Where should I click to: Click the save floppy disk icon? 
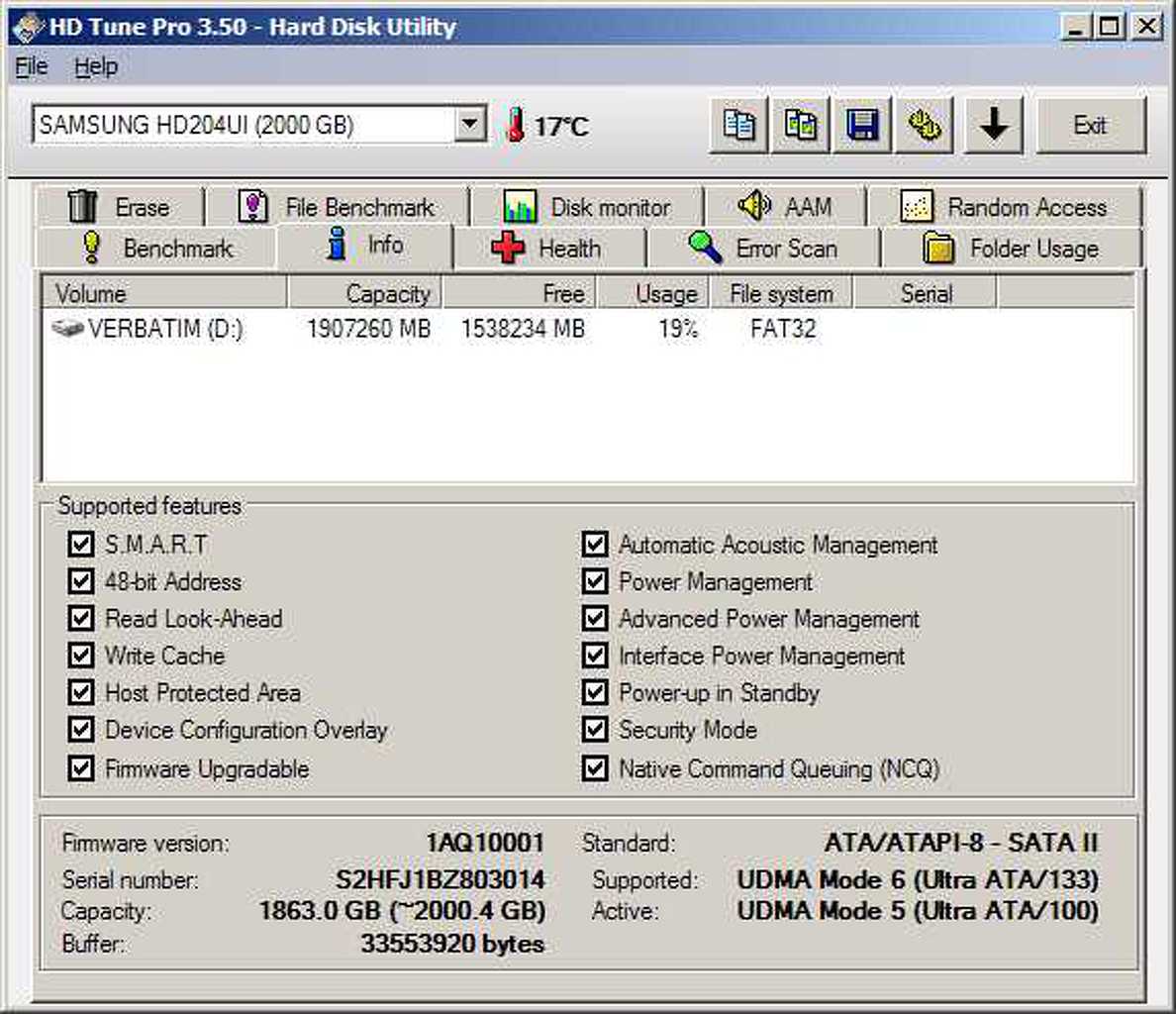[x=862, y=125]
